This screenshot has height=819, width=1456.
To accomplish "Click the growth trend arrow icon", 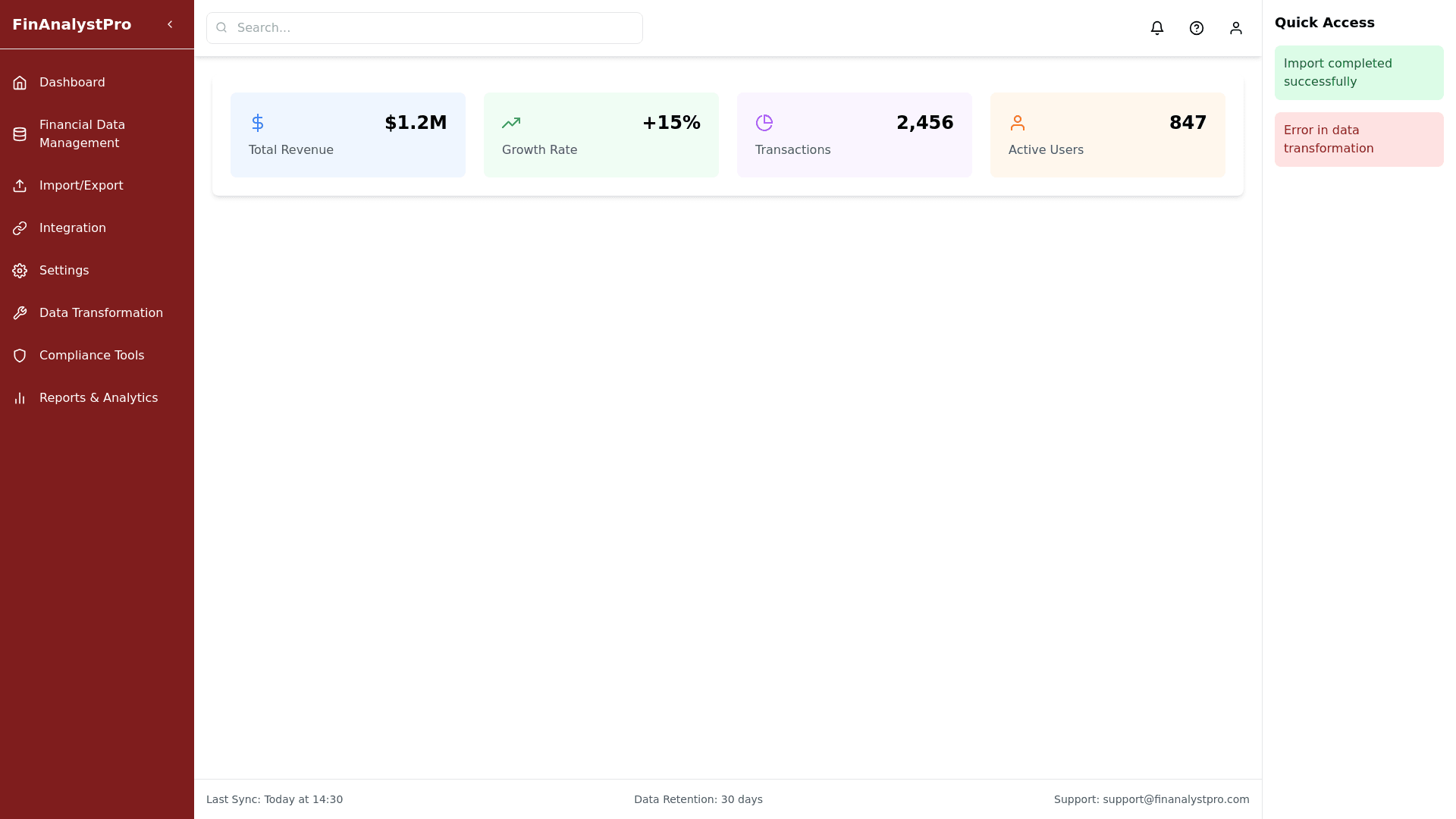I will click(511, 122).
